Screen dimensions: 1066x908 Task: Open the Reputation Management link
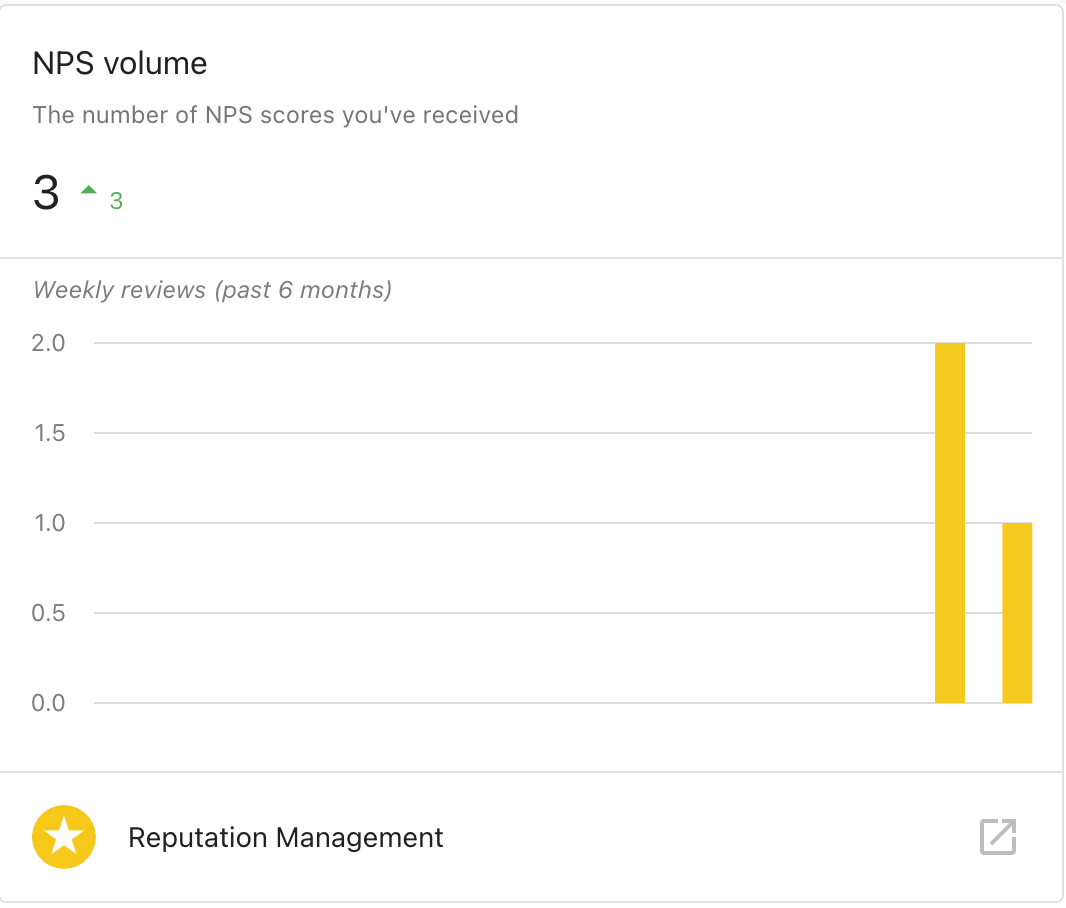click(x=286, y=837)
